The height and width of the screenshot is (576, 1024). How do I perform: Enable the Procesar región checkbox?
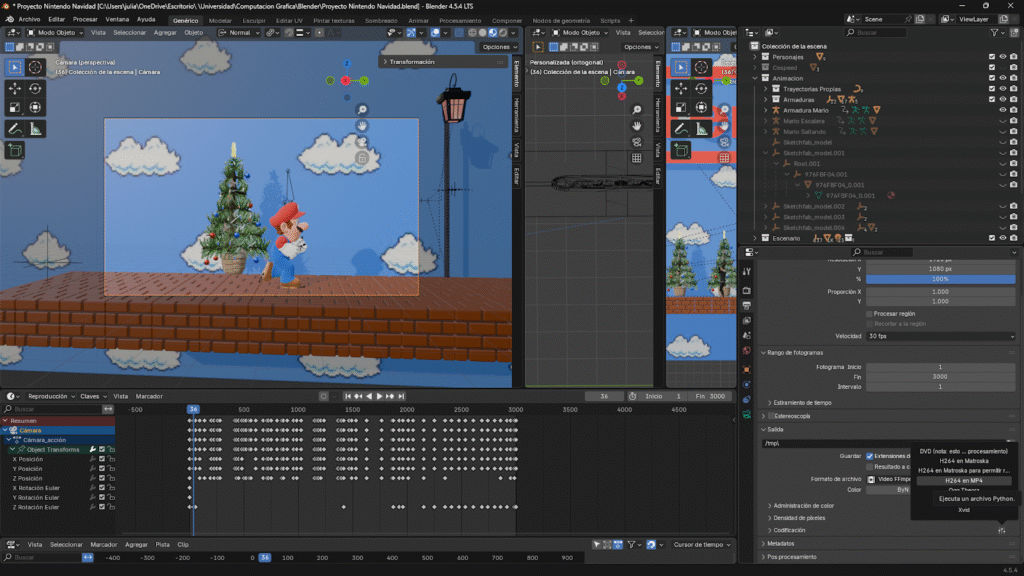(869, 313)
